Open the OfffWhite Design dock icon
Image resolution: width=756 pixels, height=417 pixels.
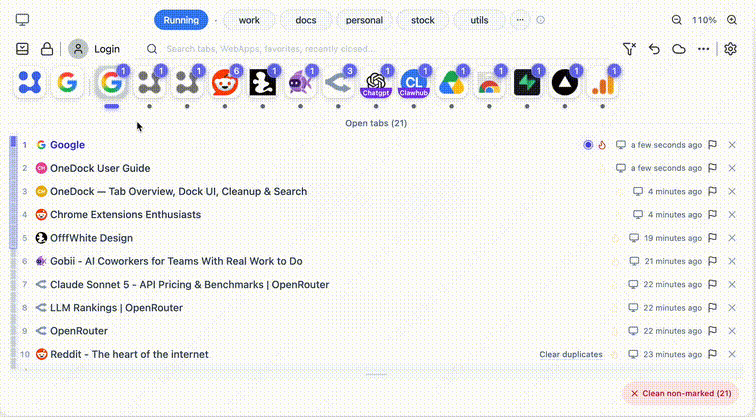tap(263, 83)
